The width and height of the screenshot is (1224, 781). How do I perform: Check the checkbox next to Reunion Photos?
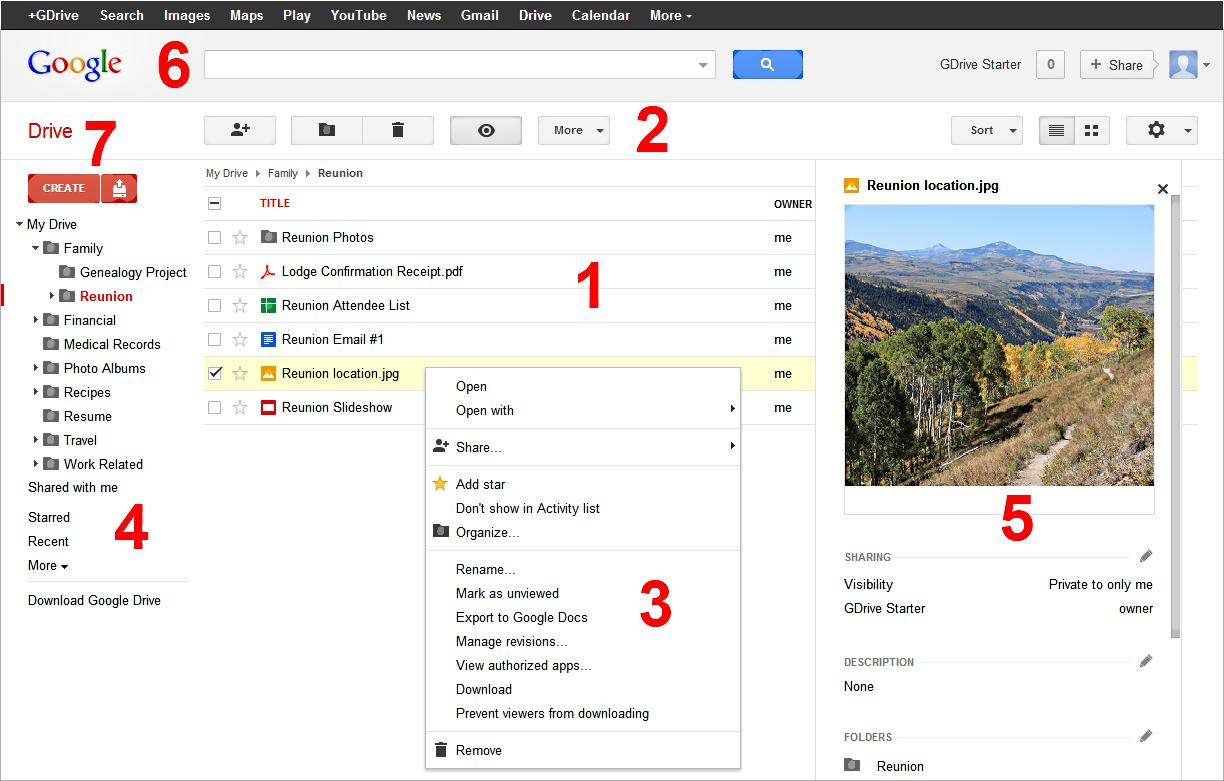point(214,237)
